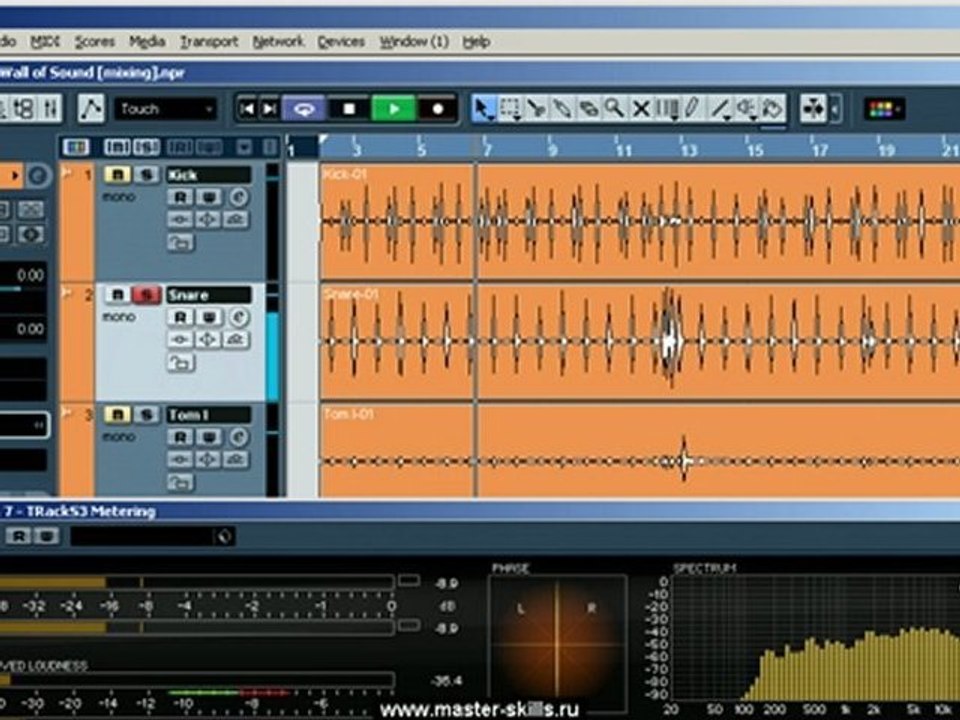Toggle mute on the Kick track

(x=117, y=175)
